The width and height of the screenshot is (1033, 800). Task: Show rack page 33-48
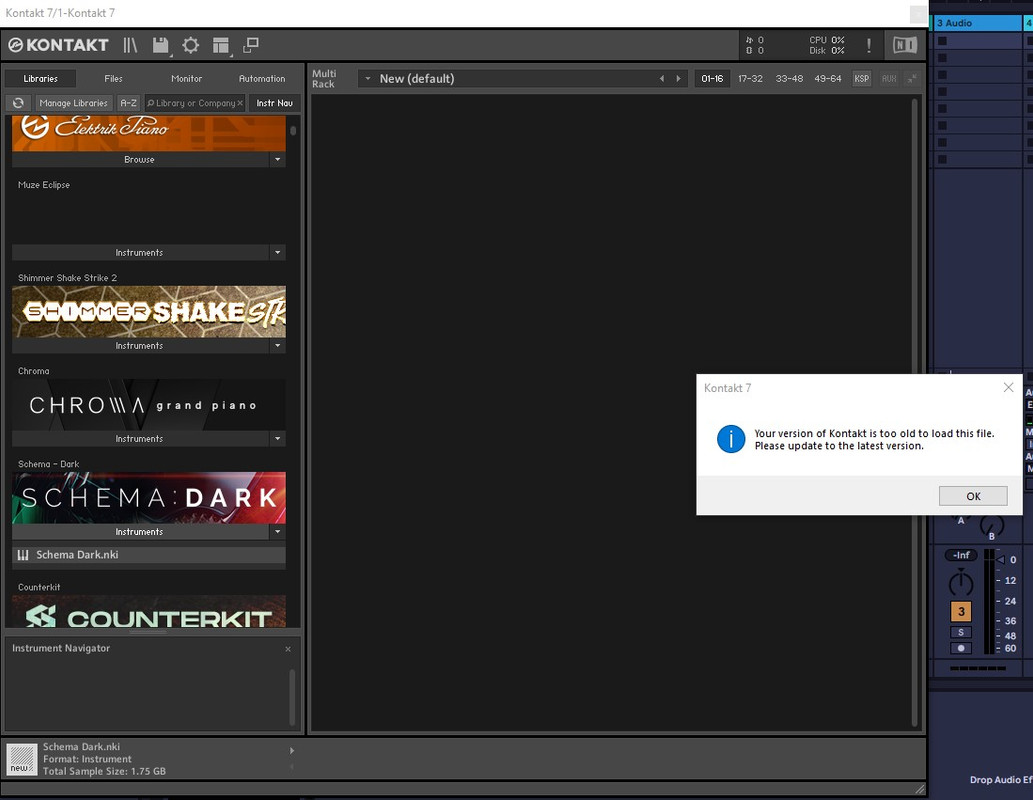pos(789,78)
